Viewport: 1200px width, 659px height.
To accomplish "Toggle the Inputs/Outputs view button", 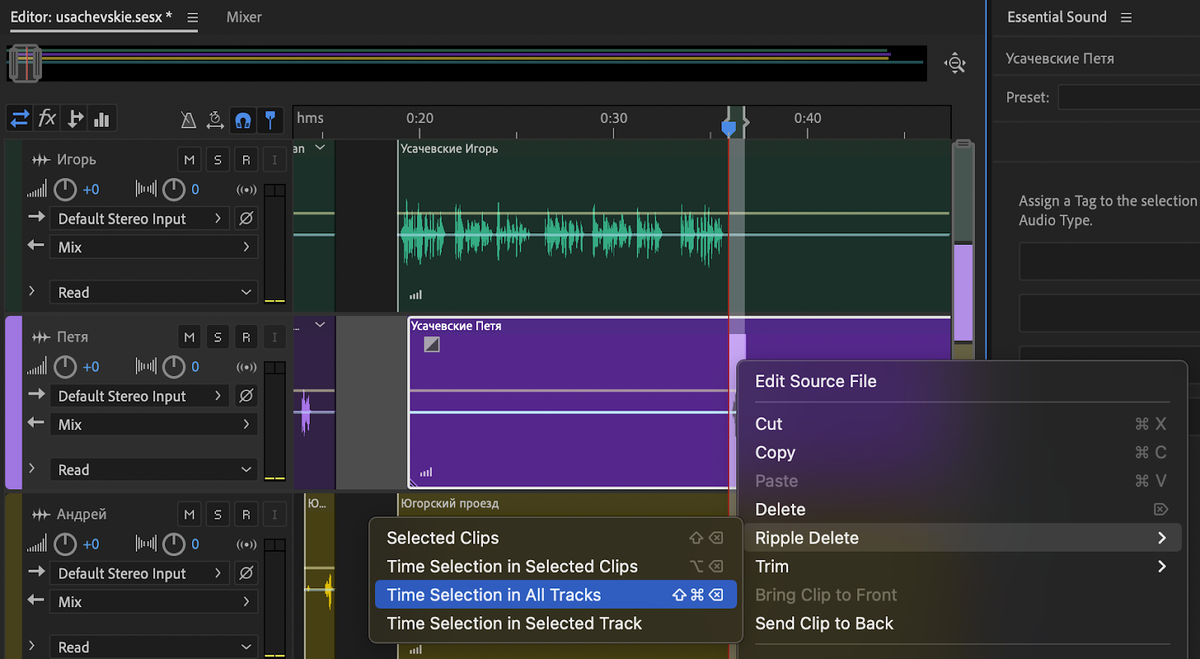I will (x=20, y=119).
